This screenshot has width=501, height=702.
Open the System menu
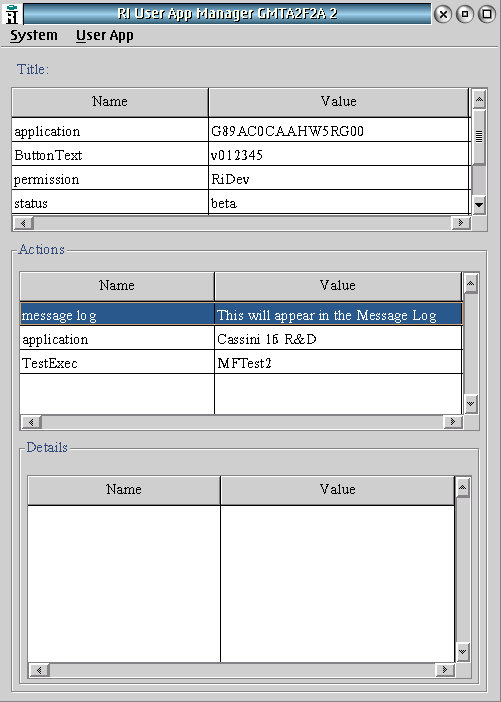click(x=34, y=35)
